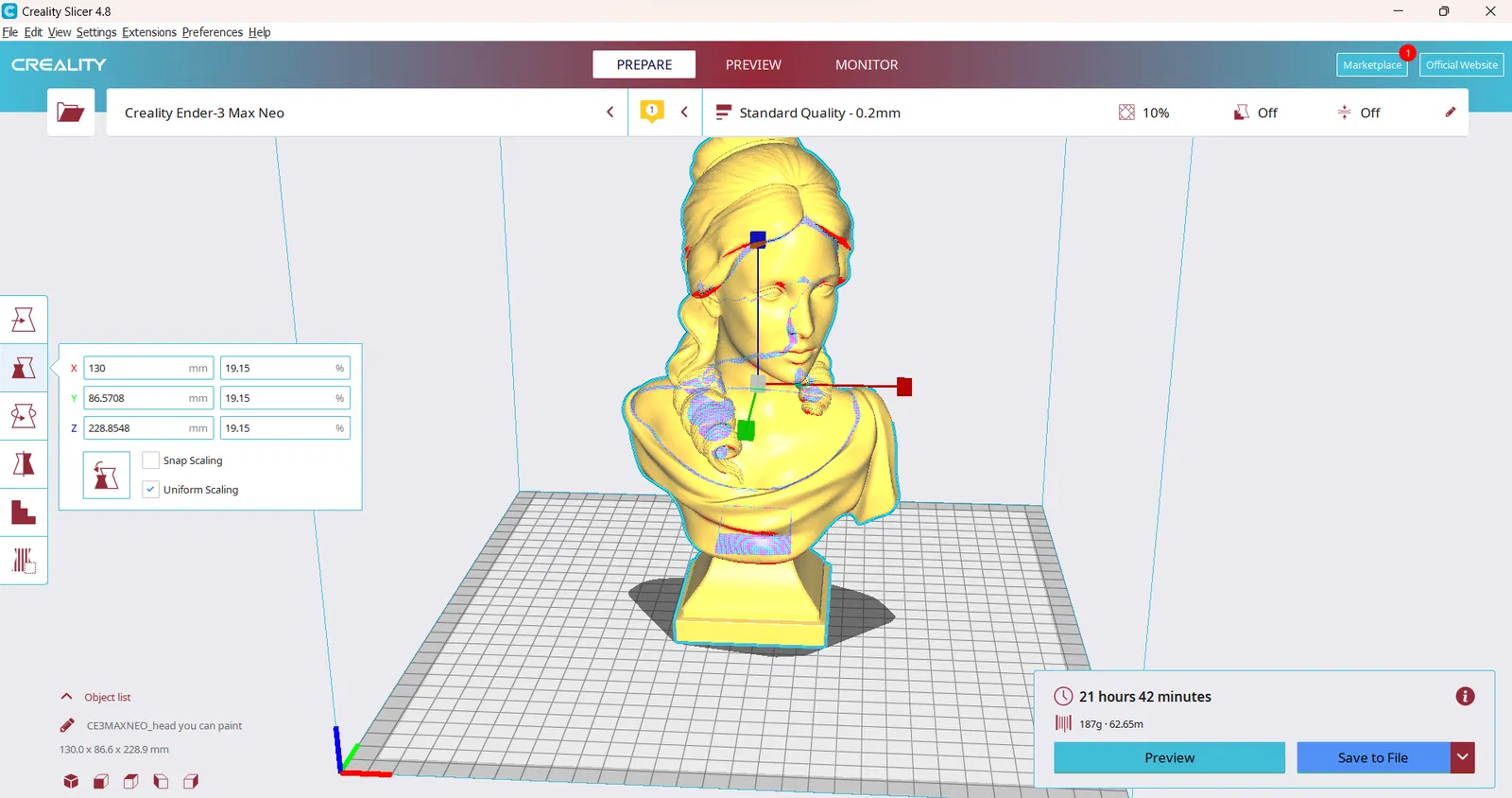1512x798 pixels.
Task: Click the Save to File button
Action: pos(1373,757)
